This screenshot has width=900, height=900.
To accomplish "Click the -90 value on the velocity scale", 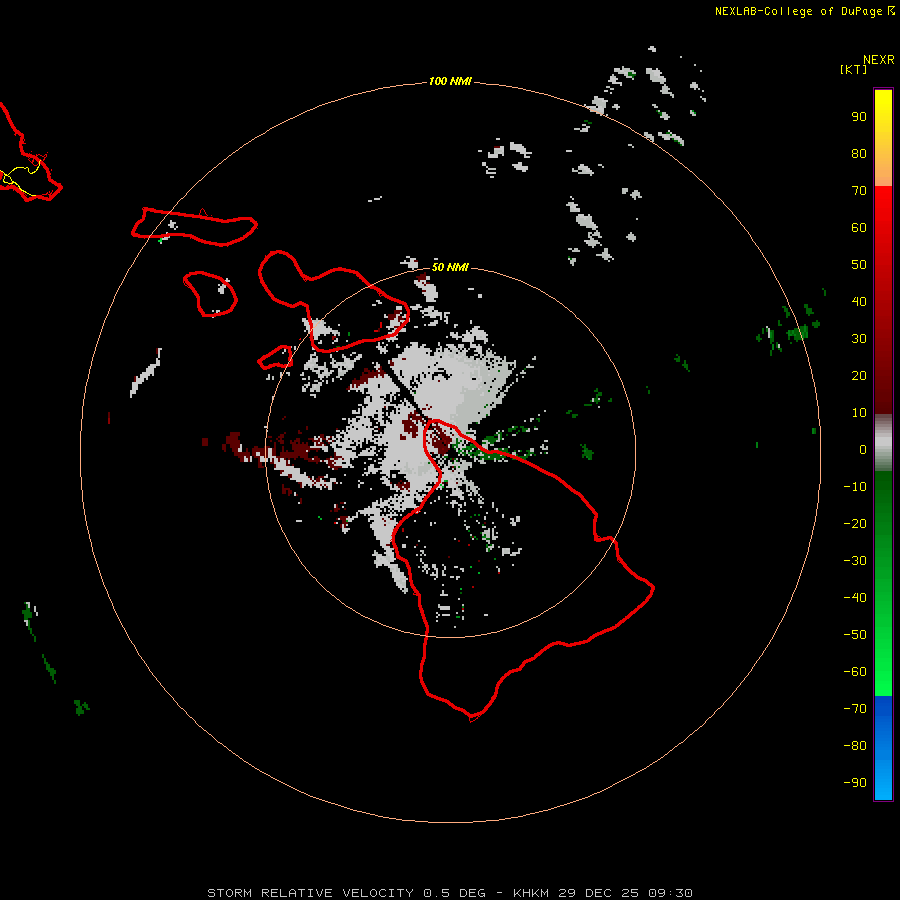I will (855, 783).
